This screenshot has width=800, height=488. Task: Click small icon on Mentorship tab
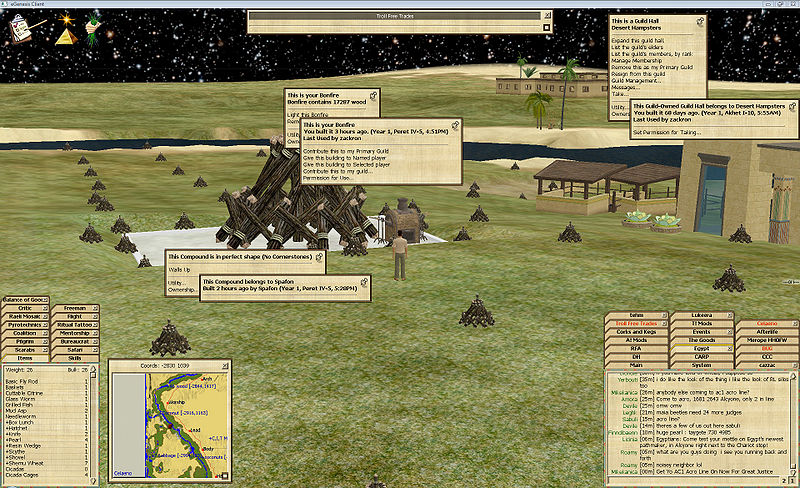click(95, 333)
